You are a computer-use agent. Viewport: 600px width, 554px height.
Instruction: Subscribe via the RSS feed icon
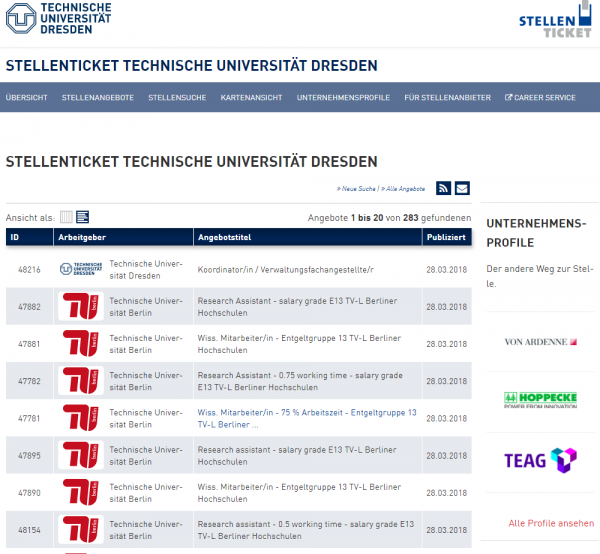click(x=443, y=188)
